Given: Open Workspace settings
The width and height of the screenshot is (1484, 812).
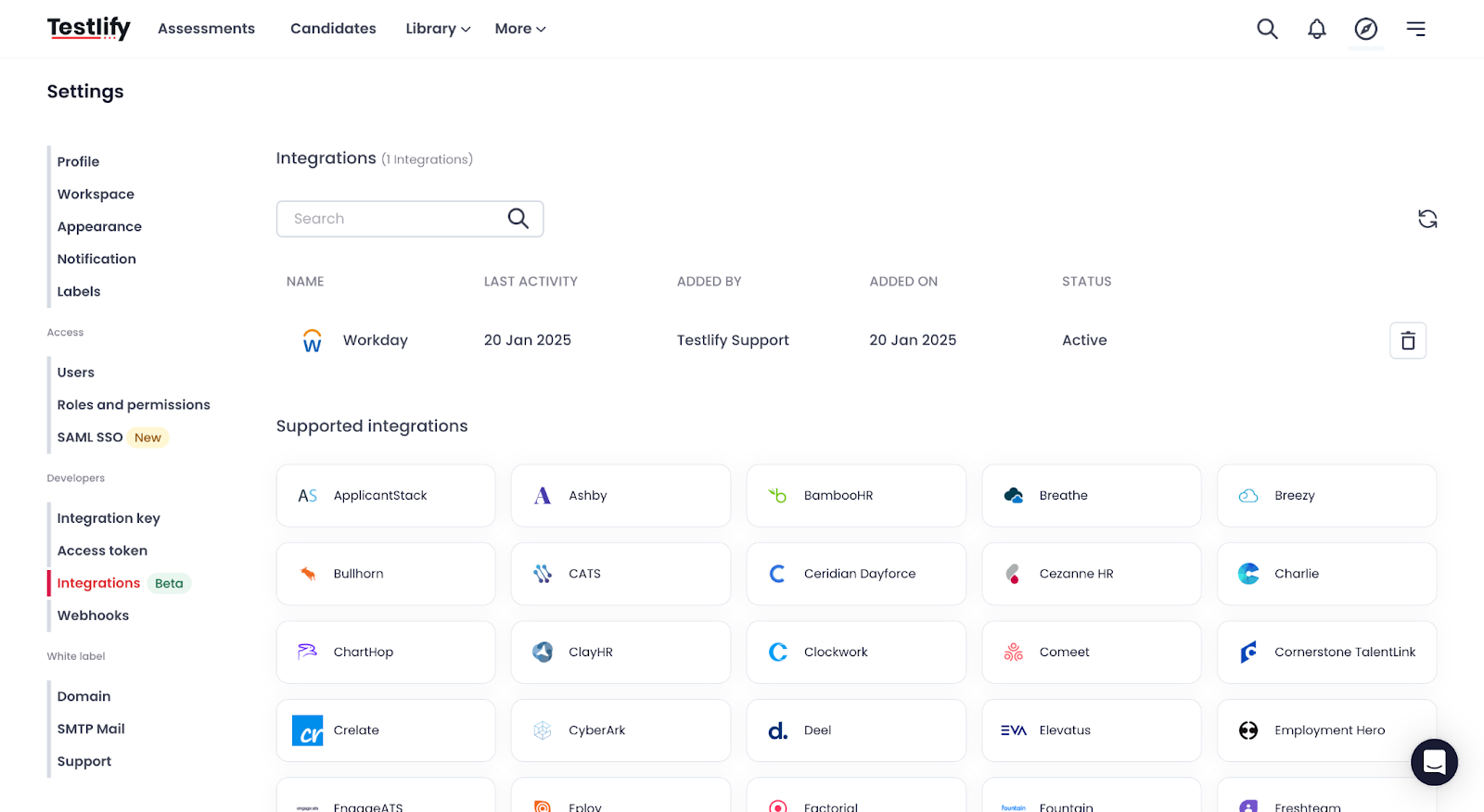Looking at the screenshot, I should (x=96, y=194).
